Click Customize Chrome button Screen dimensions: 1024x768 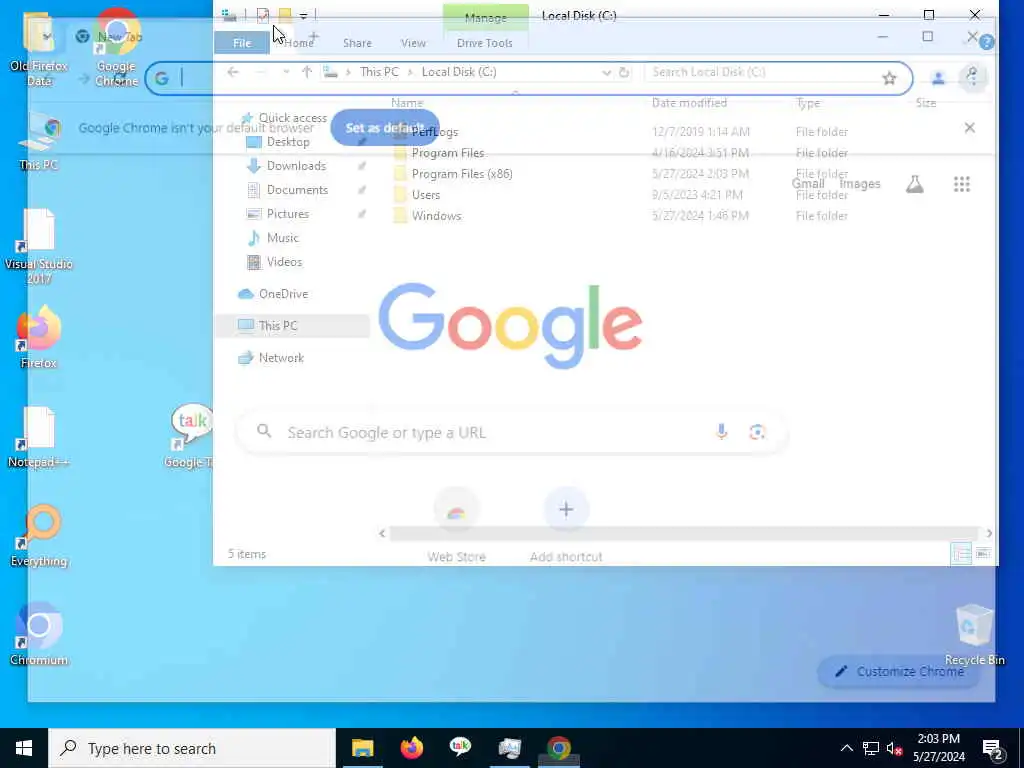[899, 671]
